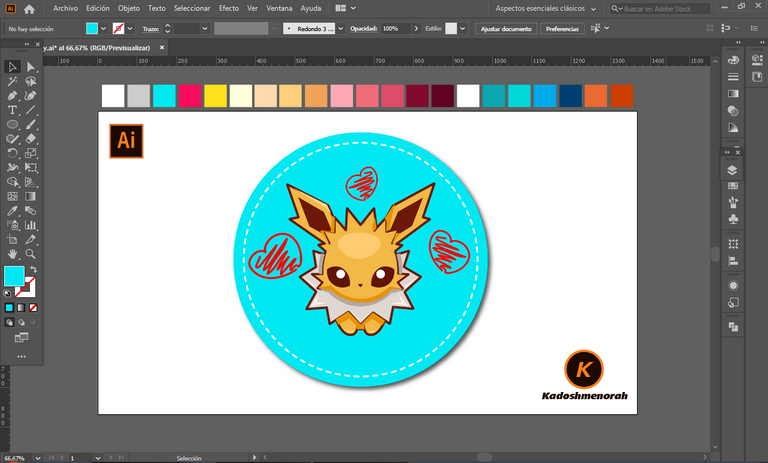
Task: Select the Line Segment tool
Action: click(30, 110)
